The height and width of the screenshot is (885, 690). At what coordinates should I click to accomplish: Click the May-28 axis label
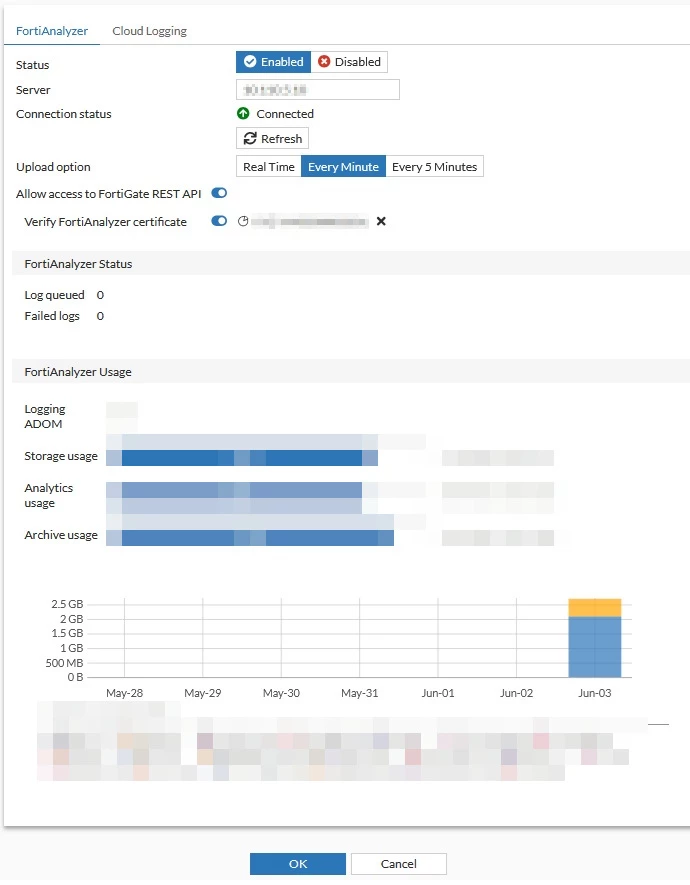(x=125, y=693)
